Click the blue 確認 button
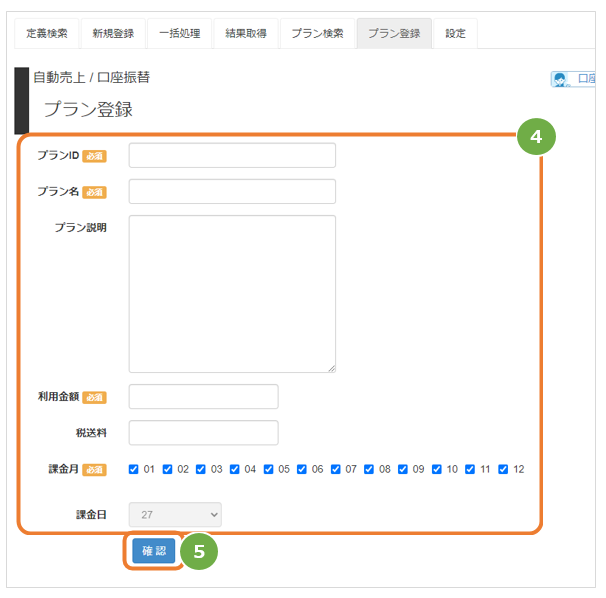Screen dimensions: 606x598 153,551
